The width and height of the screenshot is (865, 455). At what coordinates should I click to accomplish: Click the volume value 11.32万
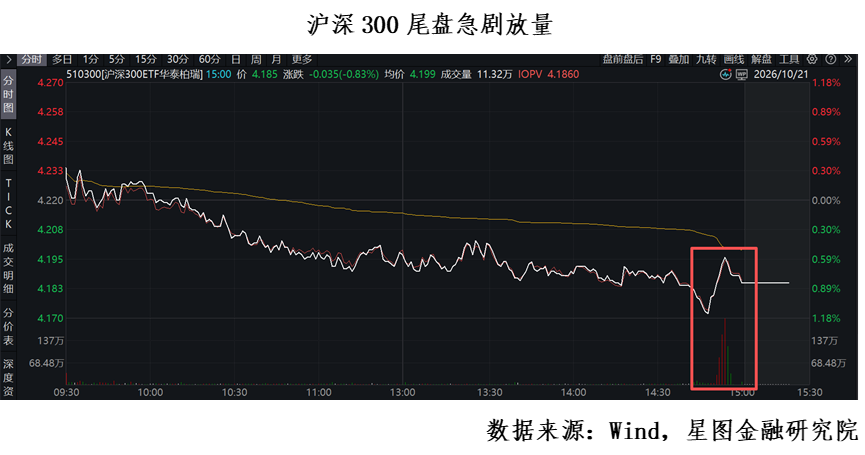[495, 74]
